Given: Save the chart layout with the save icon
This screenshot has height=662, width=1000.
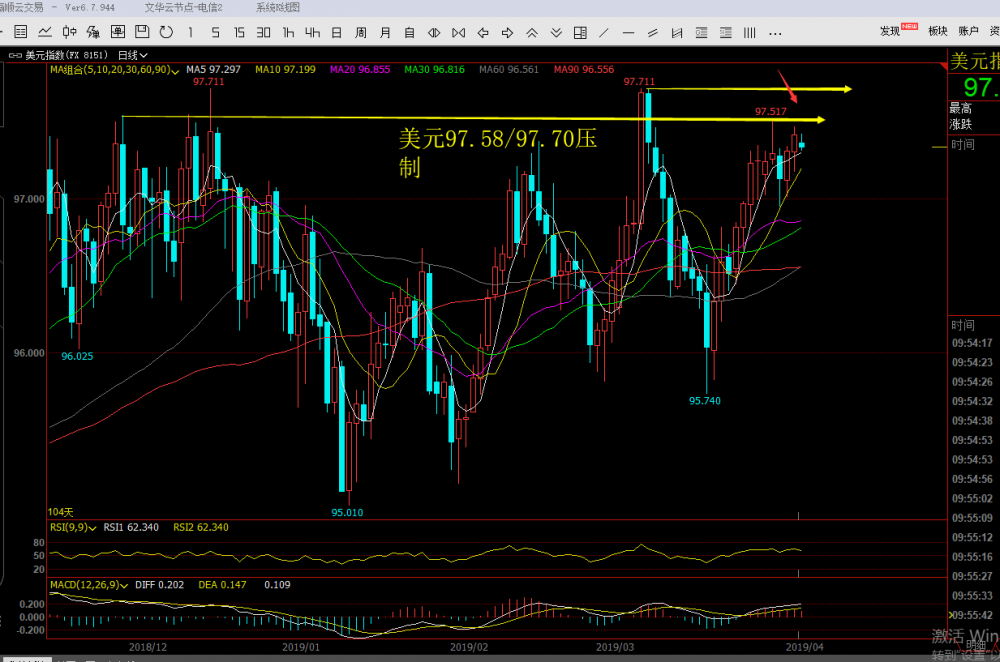Looking at the screenshot, I should pos(142,32).
